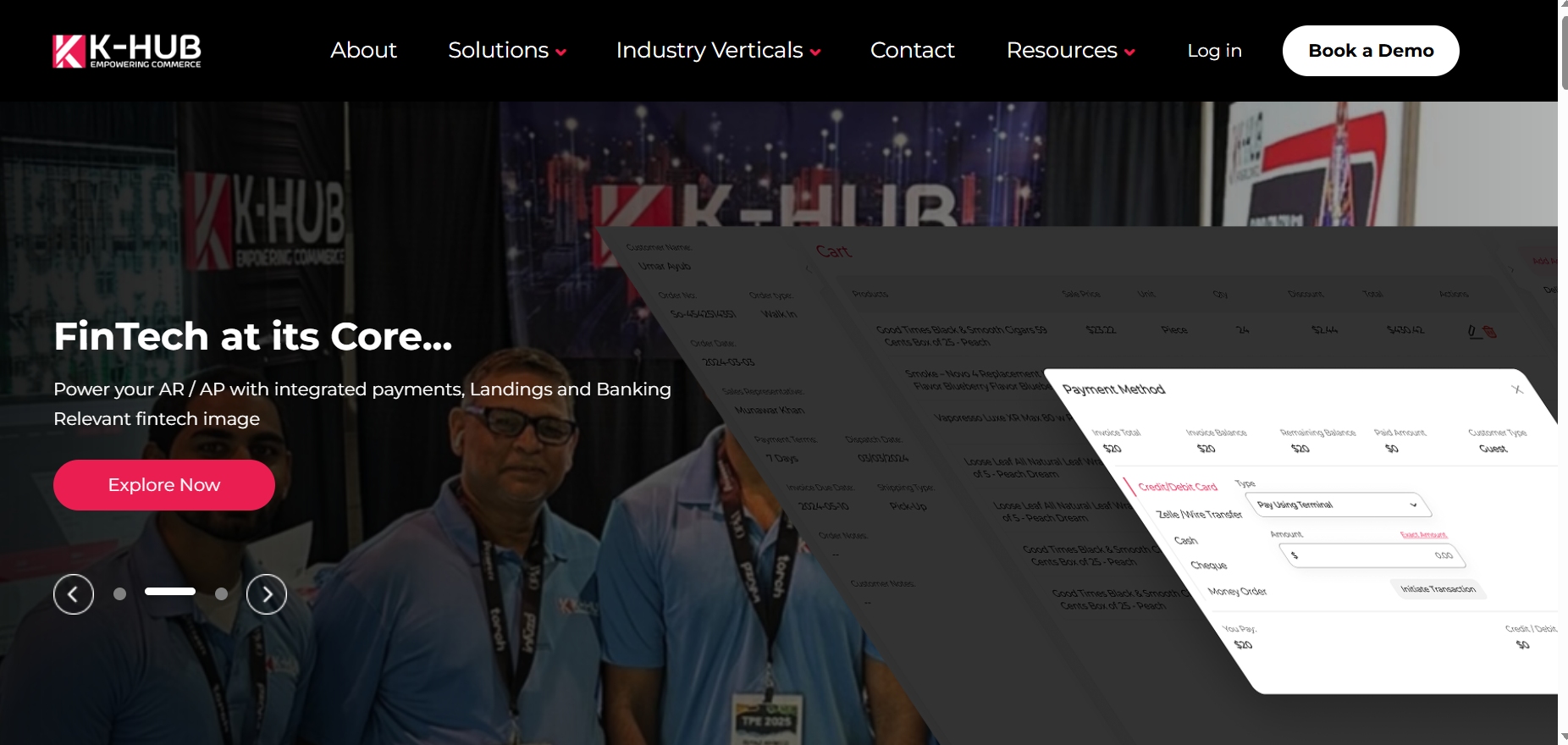The height and width of the screenshot is (745, 1568).
Task: Select first carousel dot indicator
Action: 120,594
